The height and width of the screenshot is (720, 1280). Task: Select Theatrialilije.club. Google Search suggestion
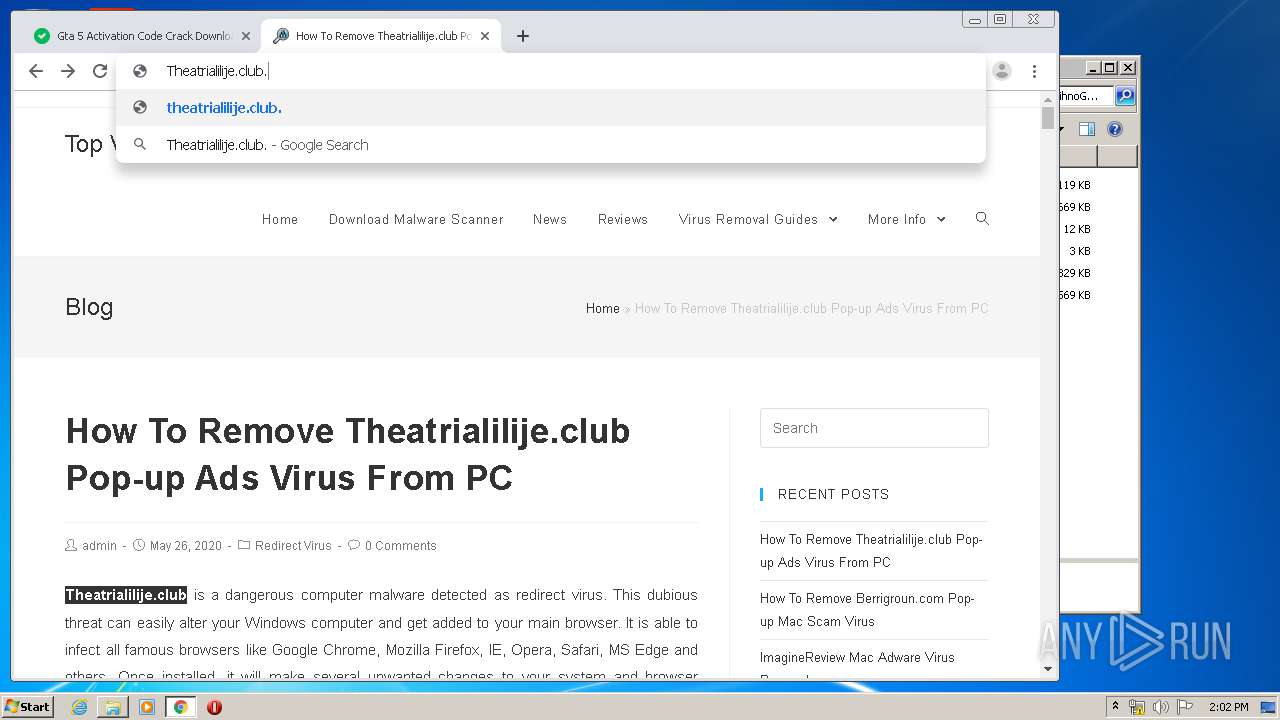click(550, 145)
